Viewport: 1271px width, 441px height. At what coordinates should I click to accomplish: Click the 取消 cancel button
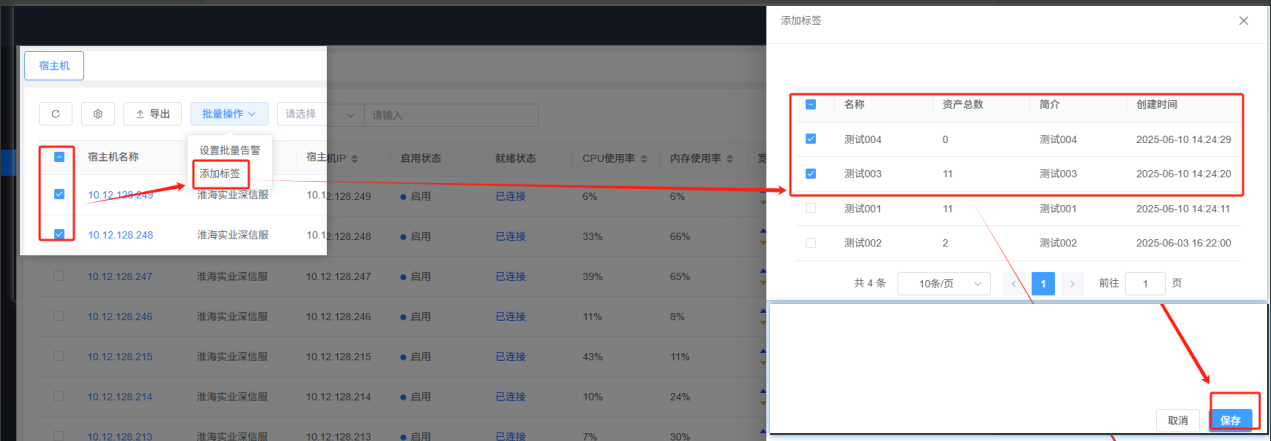pyautogui.click(x=1178, y=421)
